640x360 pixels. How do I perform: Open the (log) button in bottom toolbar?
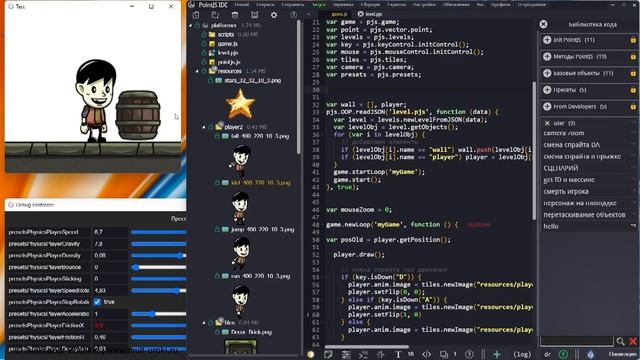(x=522, y=354)
